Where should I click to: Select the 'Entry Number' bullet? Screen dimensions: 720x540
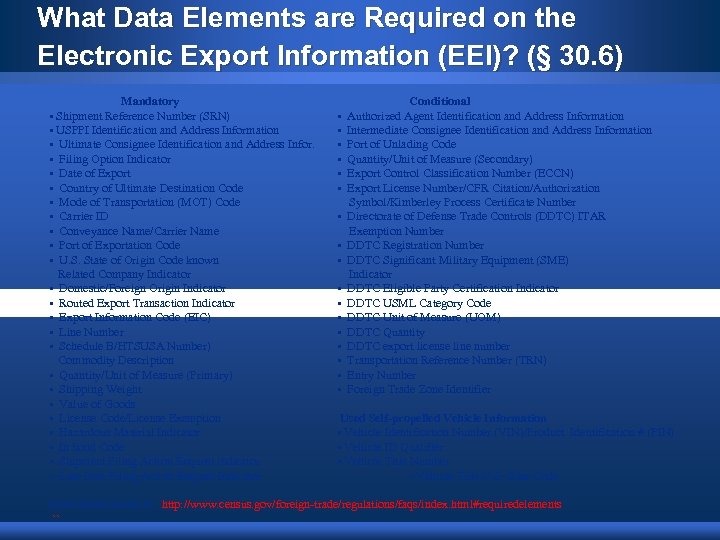click(x=381, y=375)
